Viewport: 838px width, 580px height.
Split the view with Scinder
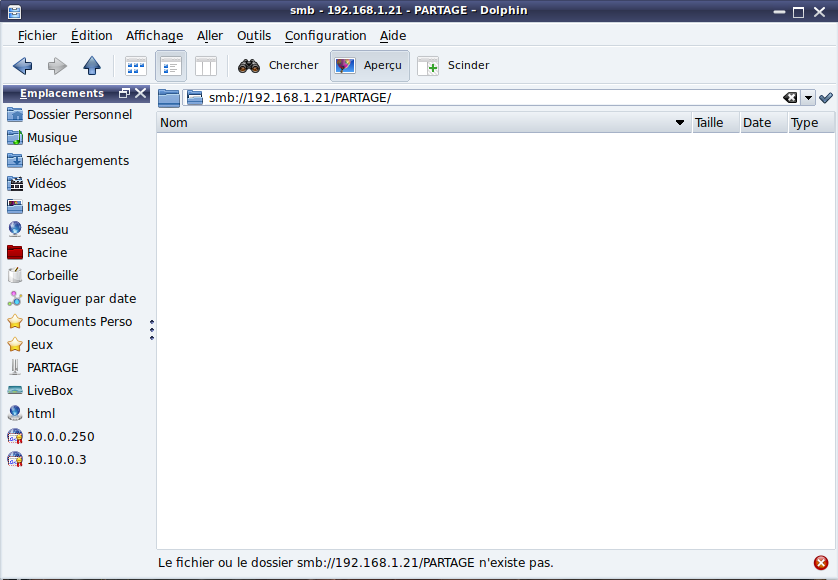[x=454, y=66]
